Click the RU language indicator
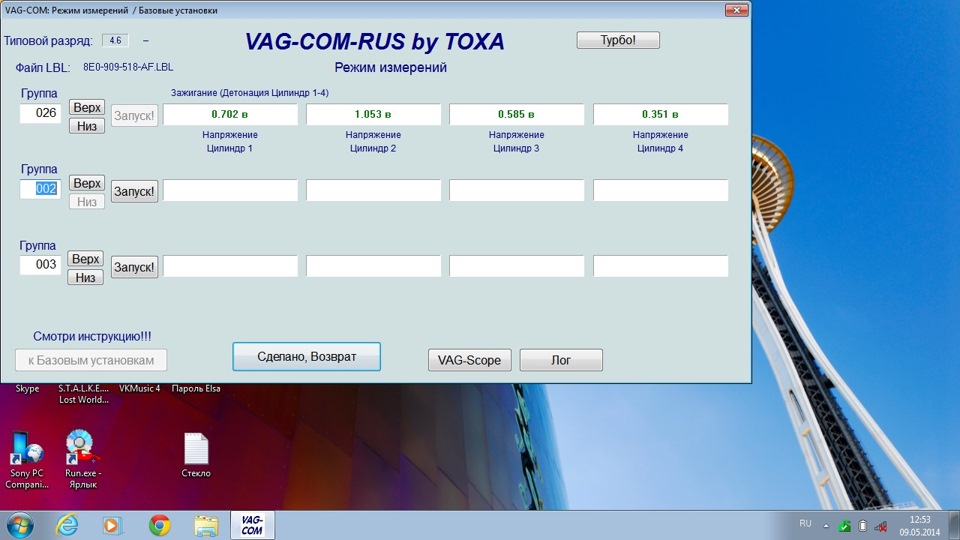Image resolution: width=960 pixels, height=540 pixels. point(805,524)
